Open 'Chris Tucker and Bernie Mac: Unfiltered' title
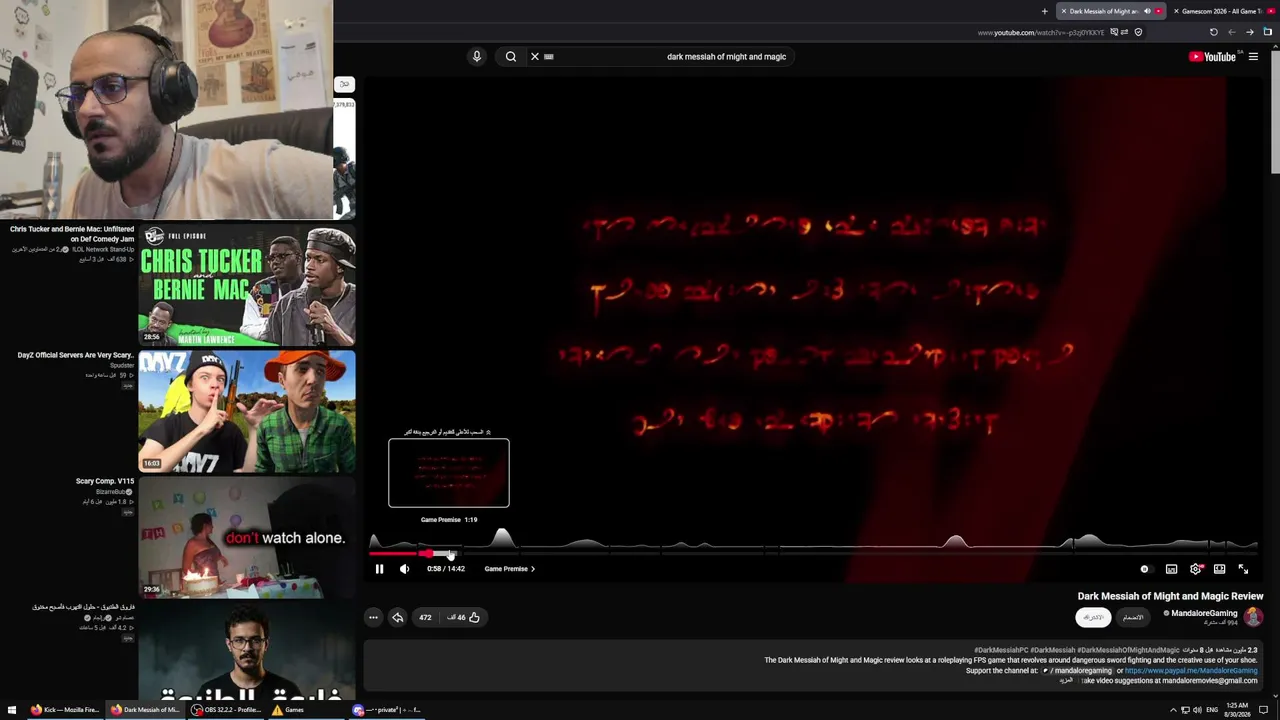Viewport: 1280px width, 720px height. 72,234
